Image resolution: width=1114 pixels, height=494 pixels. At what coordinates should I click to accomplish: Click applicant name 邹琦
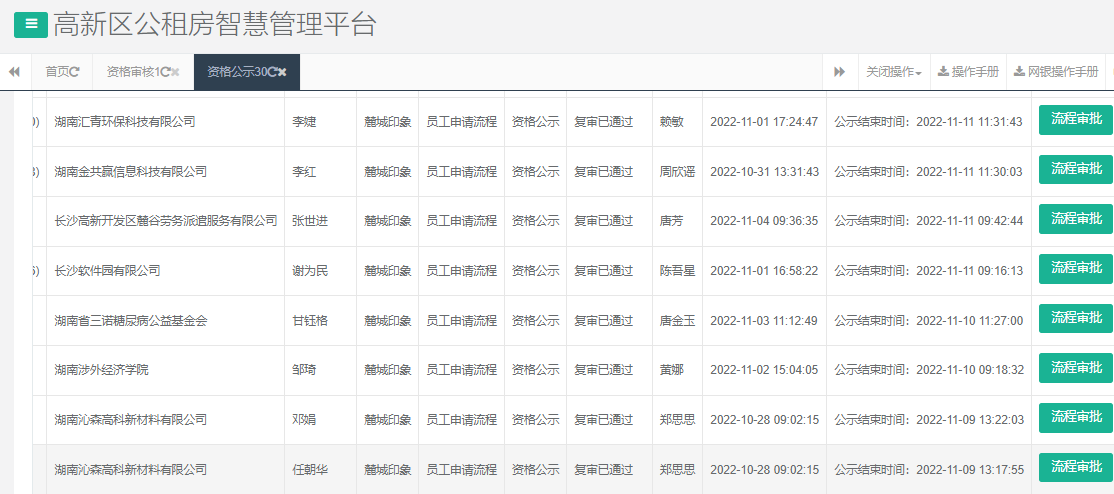[x=304, y=370]
